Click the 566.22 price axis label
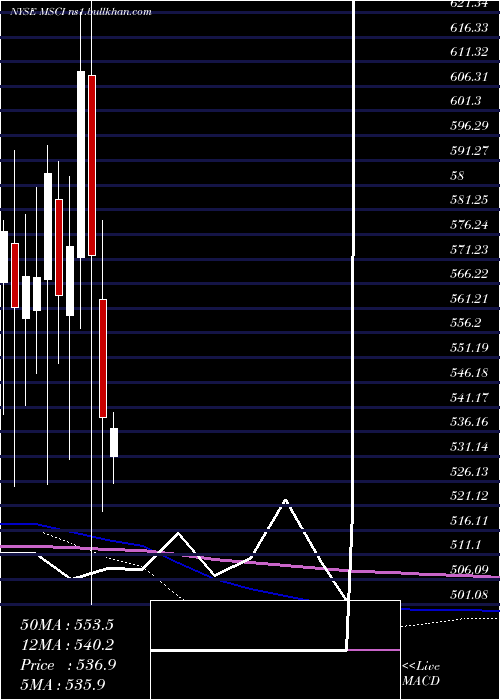 click(x=469, y=274)
